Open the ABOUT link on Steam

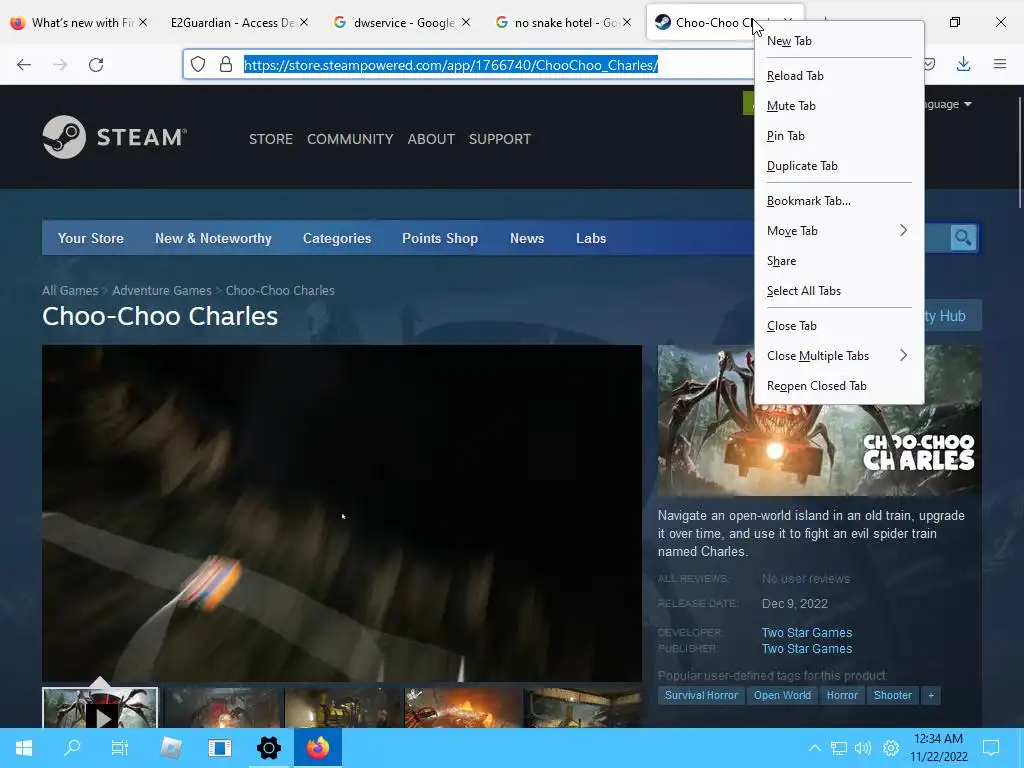coord(431,139)
